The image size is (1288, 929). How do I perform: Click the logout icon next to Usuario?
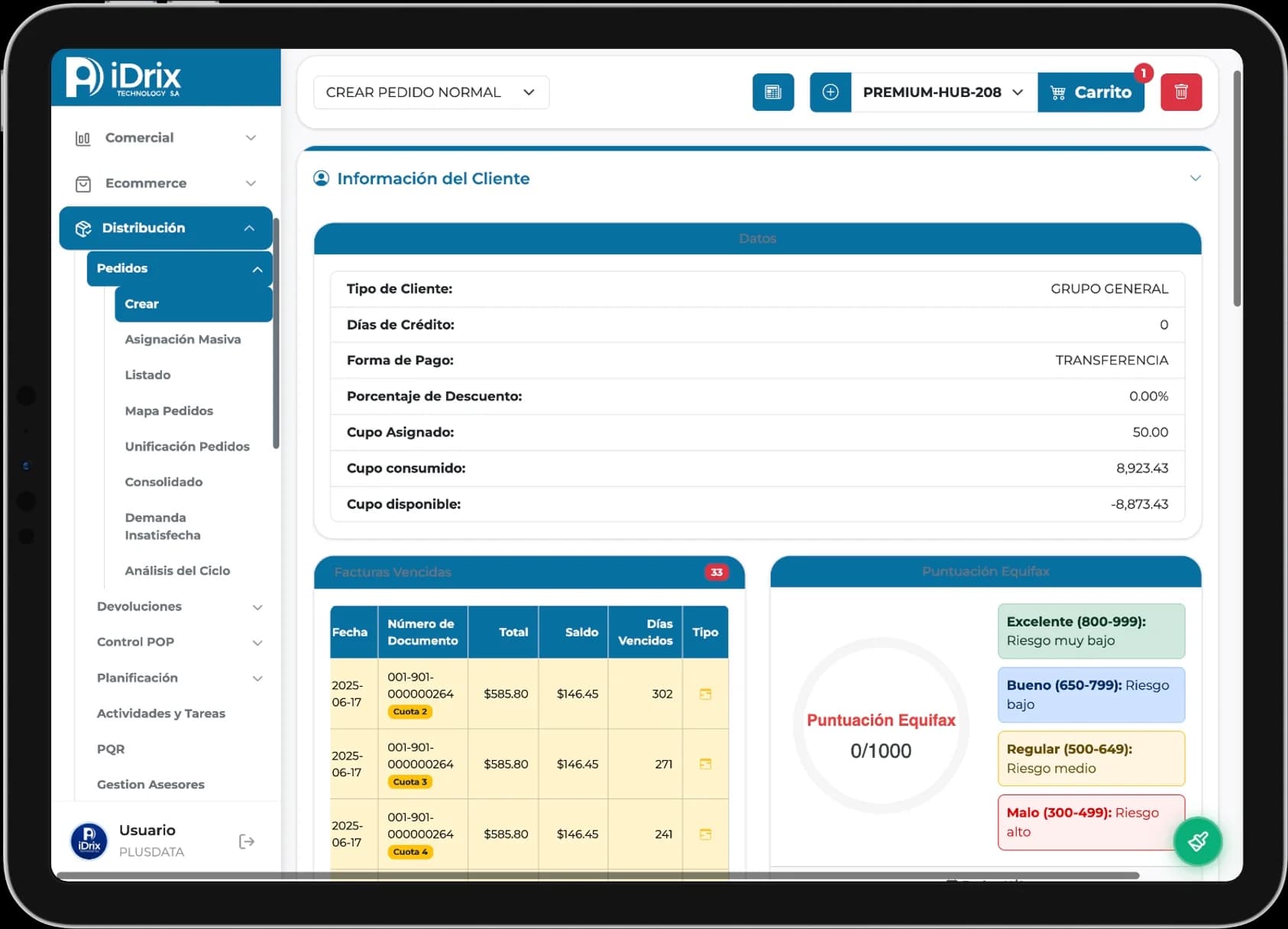247,841
